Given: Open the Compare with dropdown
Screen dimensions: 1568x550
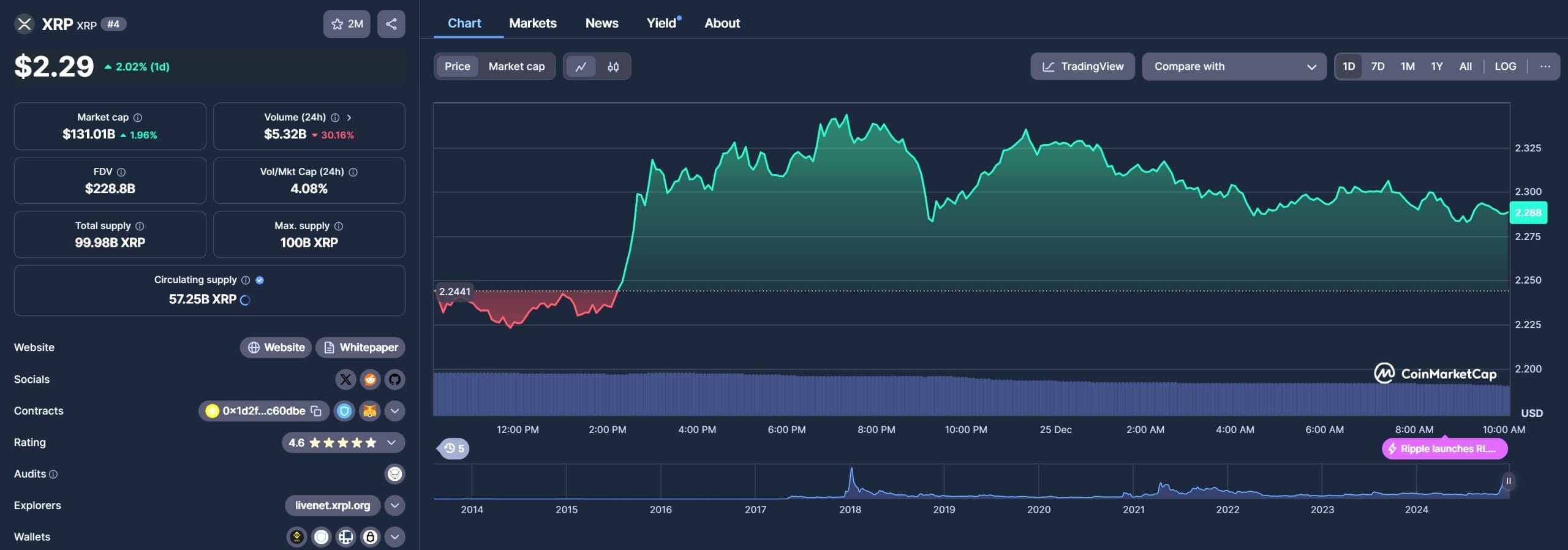Looking at the screenshot, I should [1234, 67].
